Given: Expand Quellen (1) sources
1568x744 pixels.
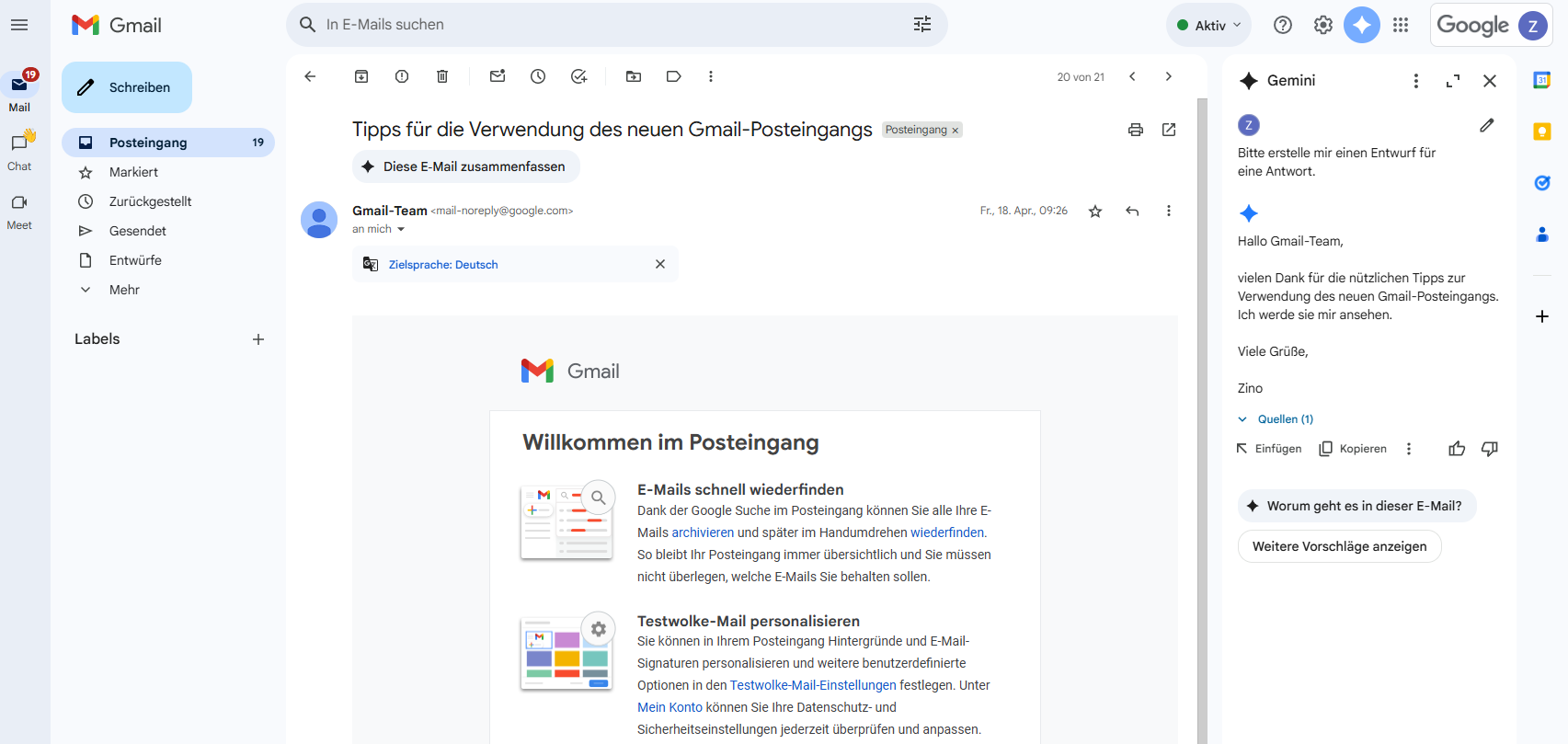Looking at the screenshot, I should point(1276,419).
